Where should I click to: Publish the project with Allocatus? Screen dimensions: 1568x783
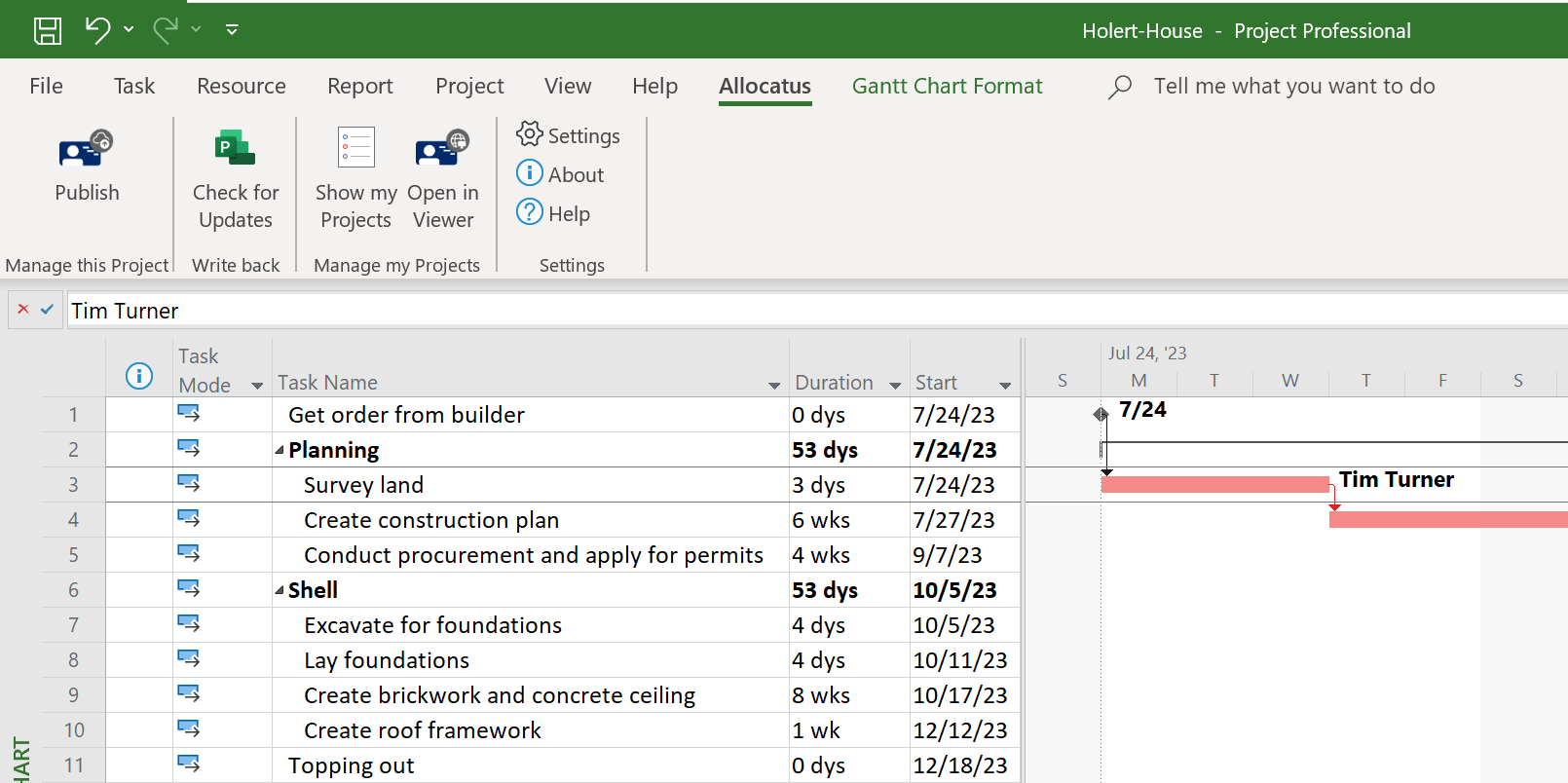[87, 166]
